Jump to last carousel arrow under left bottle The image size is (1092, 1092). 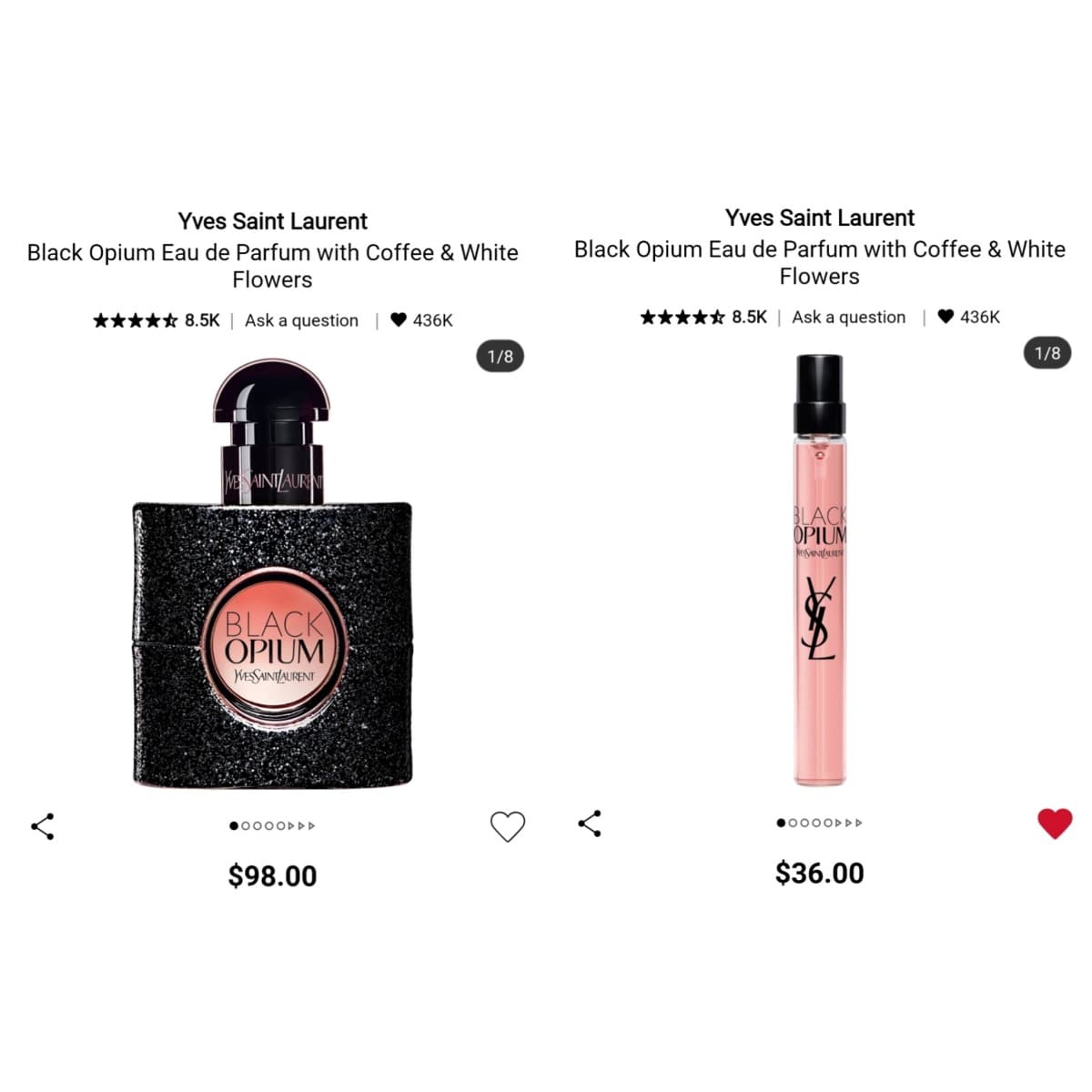(x=312, y=826)
